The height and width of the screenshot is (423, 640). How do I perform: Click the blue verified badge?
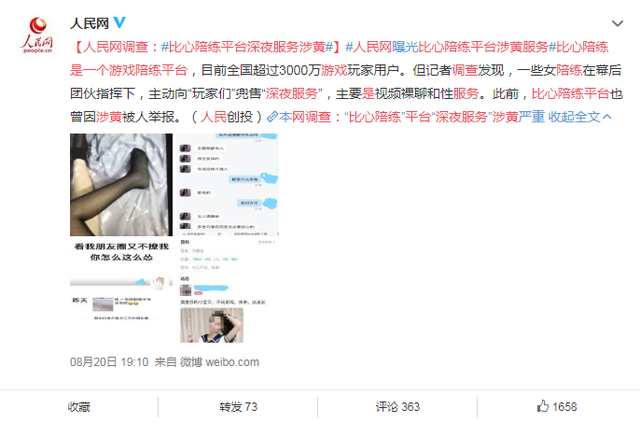point(119,22)
